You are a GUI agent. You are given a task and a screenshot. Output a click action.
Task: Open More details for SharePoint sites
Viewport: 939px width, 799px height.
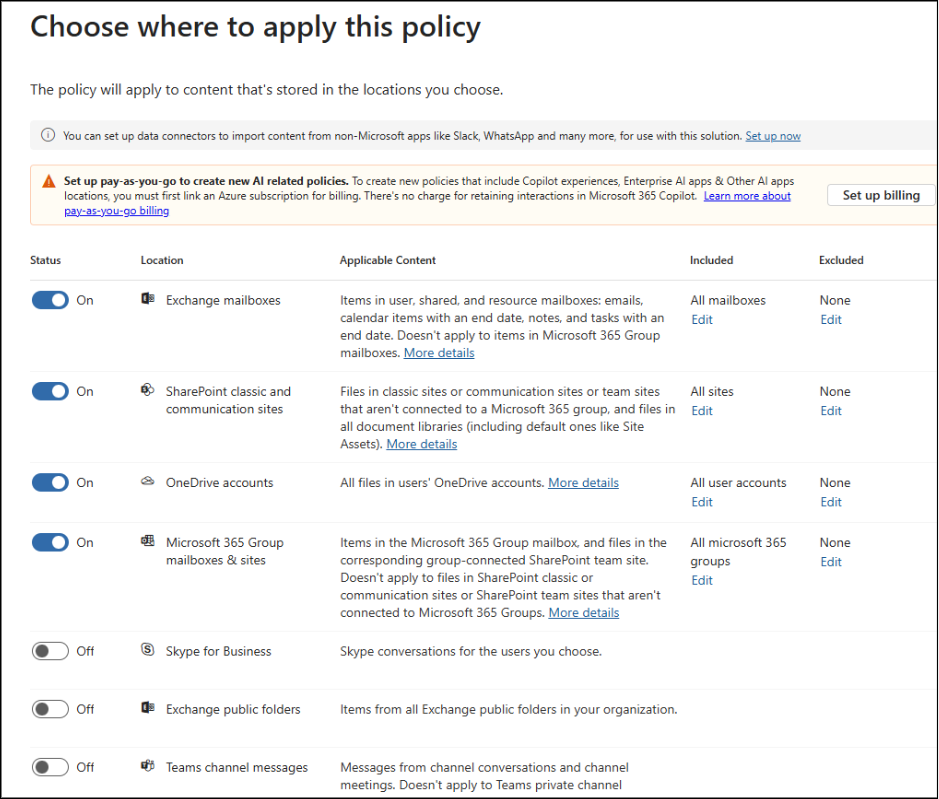422,444
